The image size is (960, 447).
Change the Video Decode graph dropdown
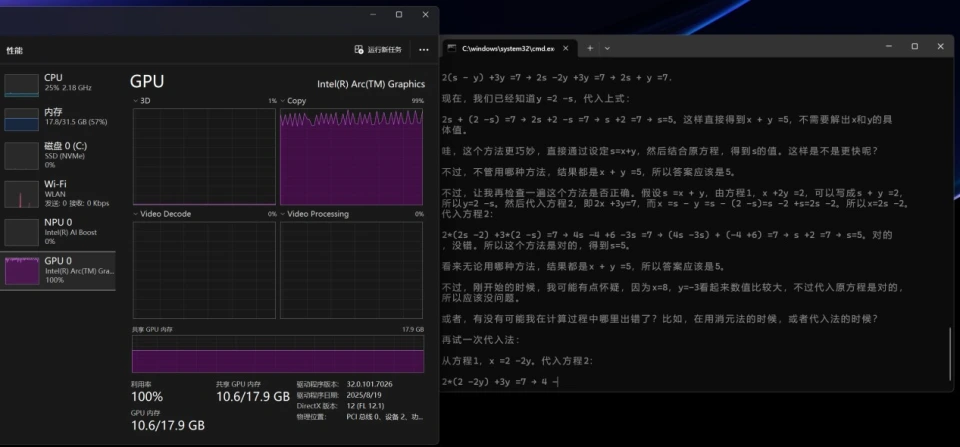(137, 214)
